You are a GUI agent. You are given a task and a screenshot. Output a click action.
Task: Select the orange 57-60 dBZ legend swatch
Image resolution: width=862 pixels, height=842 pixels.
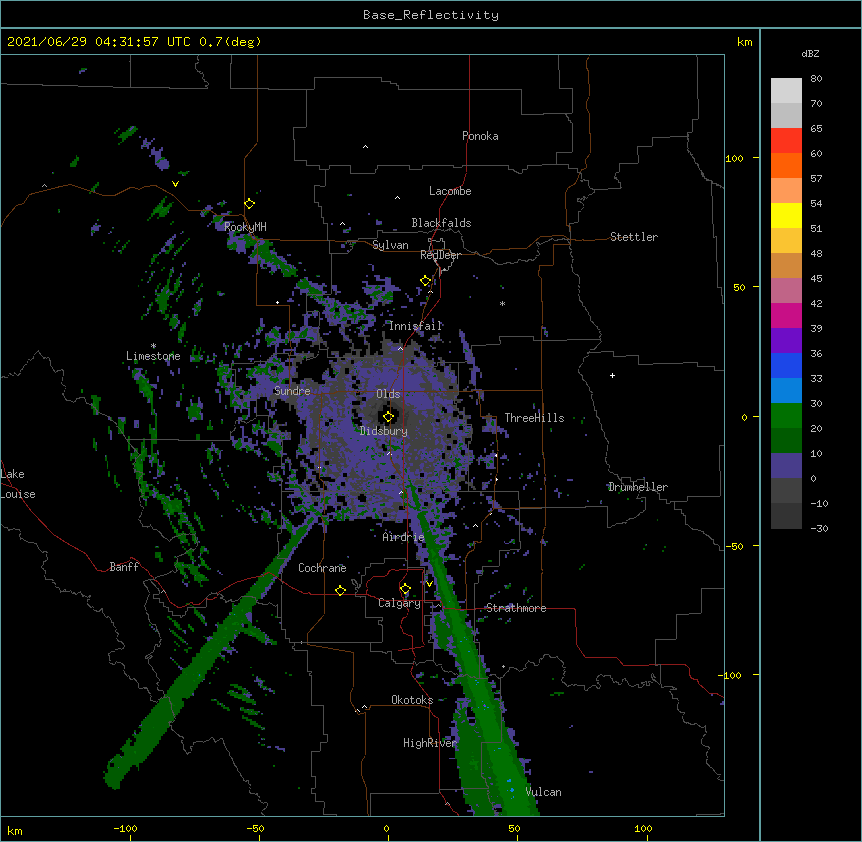point(786,165)
